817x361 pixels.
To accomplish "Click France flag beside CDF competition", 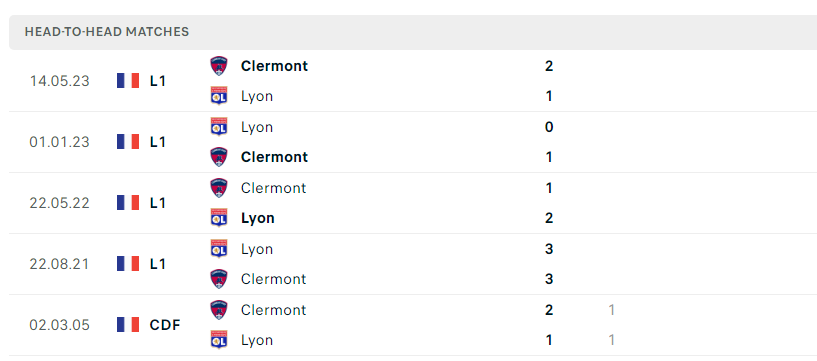I will pos(128,325).
